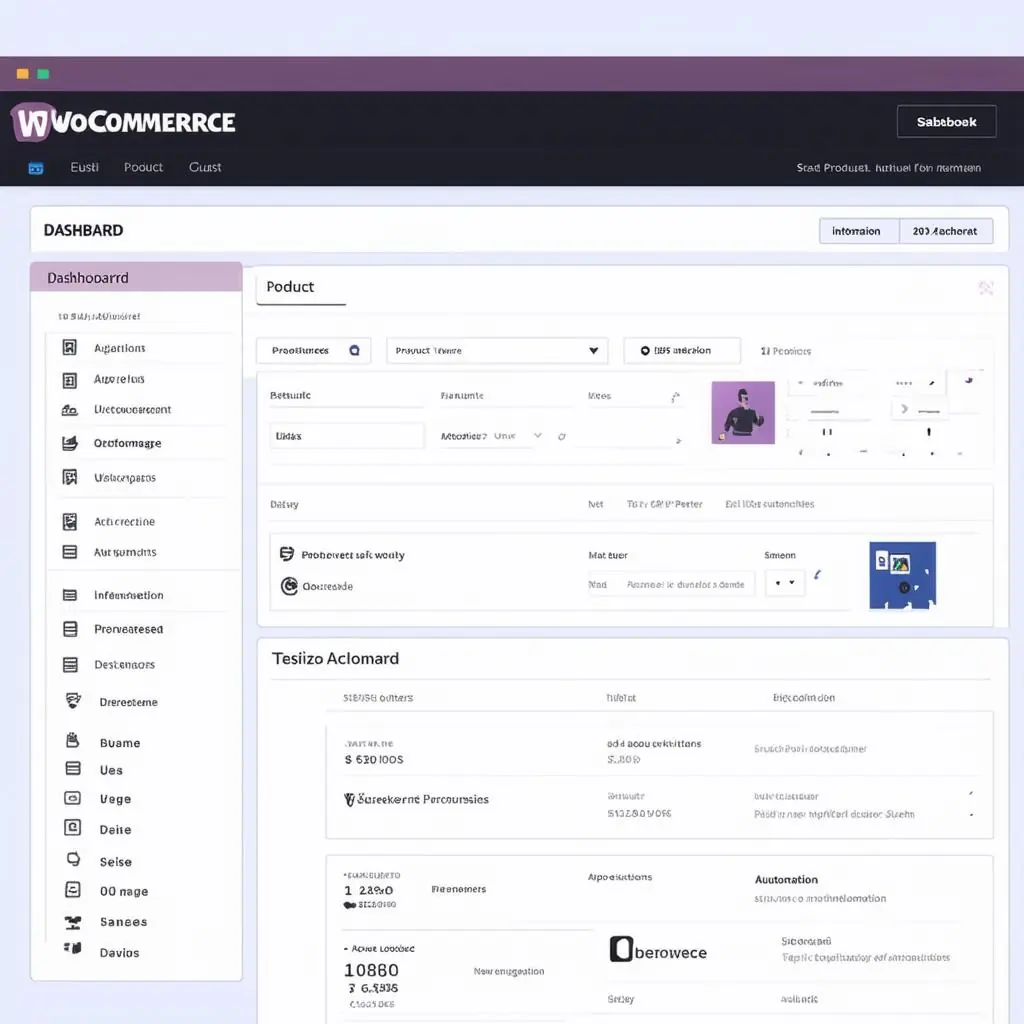This screenshot has width=1024, height=1024.
Task: Click the Seise sidebar icon
Action: [74, 859]
